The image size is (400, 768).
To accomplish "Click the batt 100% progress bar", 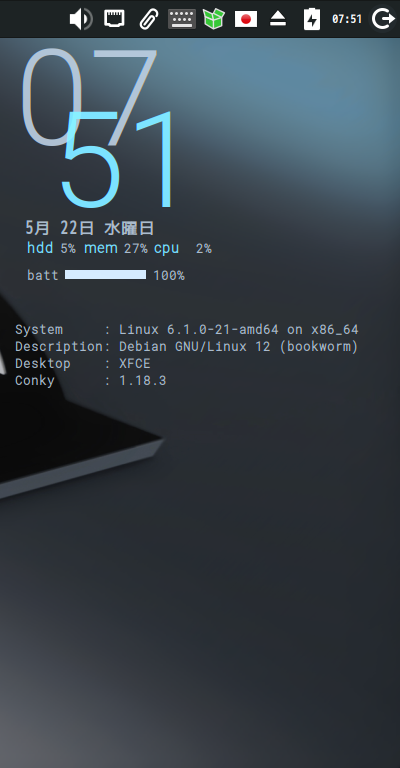I will (x=105, y=275).
